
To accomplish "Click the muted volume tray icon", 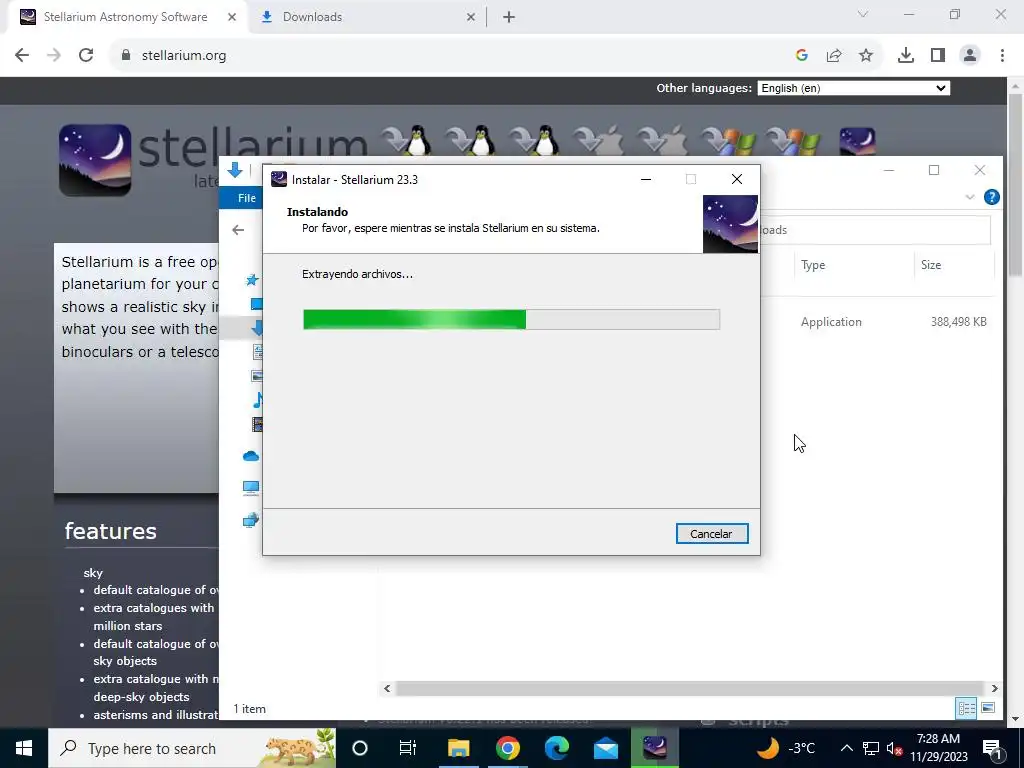I will 894,748.
